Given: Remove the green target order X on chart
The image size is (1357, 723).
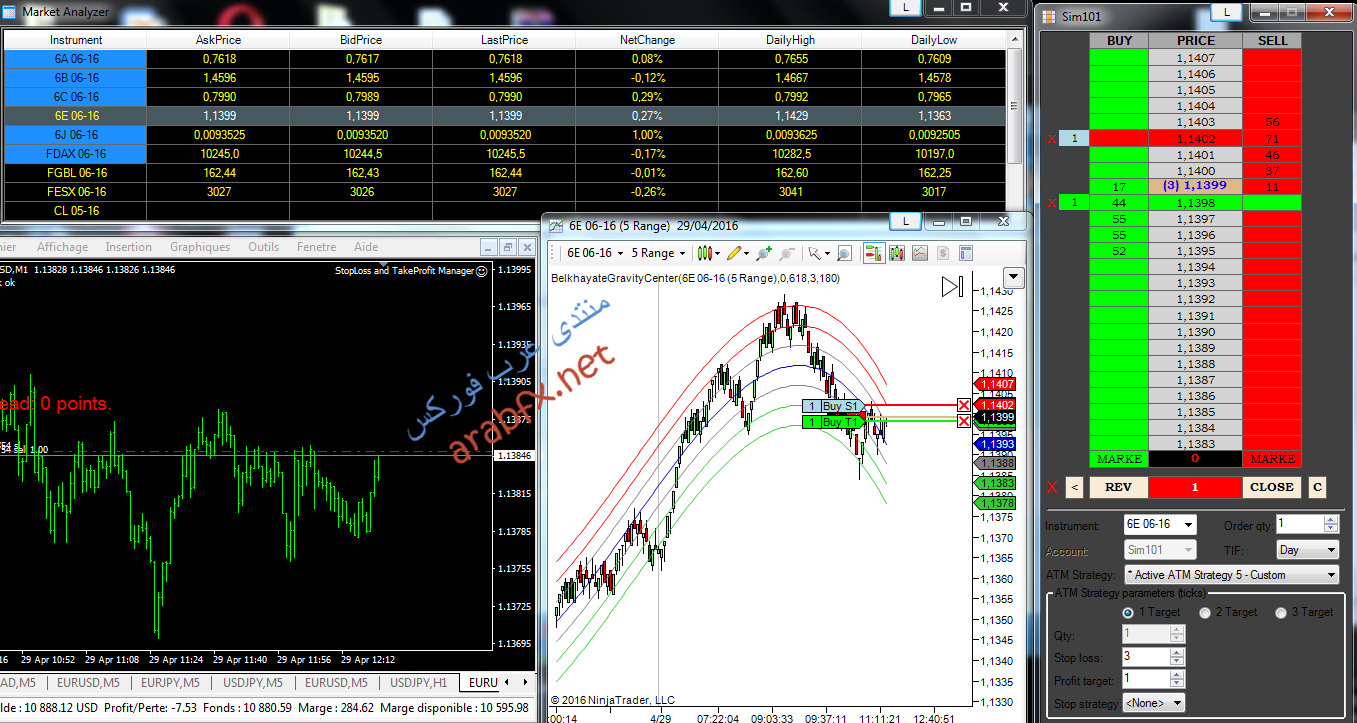Looking at the screenshot, I should 964,421.
